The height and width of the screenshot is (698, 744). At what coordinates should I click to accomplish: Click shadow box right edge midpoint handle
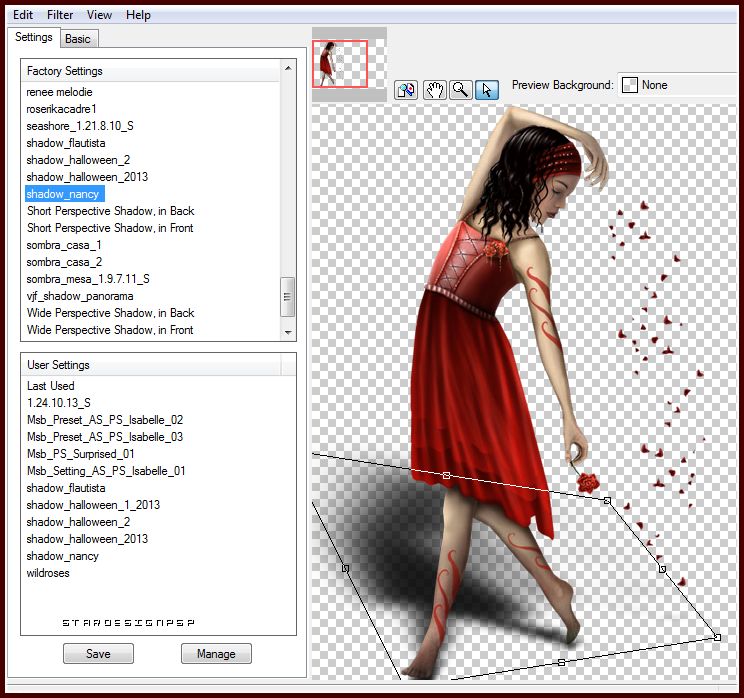(662, 568)
